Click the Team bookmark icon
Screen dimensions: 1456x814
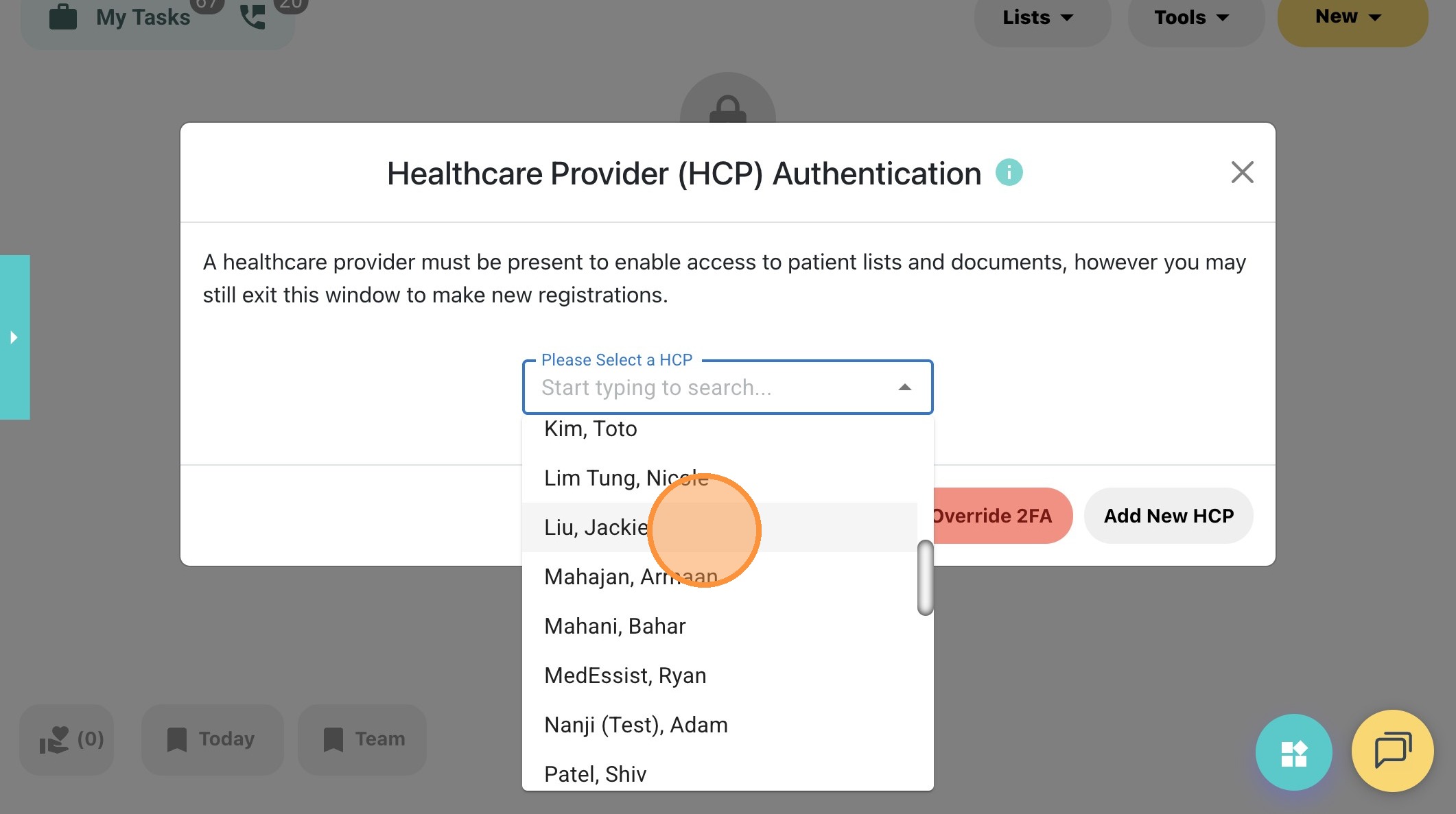(x=333, y=739)
